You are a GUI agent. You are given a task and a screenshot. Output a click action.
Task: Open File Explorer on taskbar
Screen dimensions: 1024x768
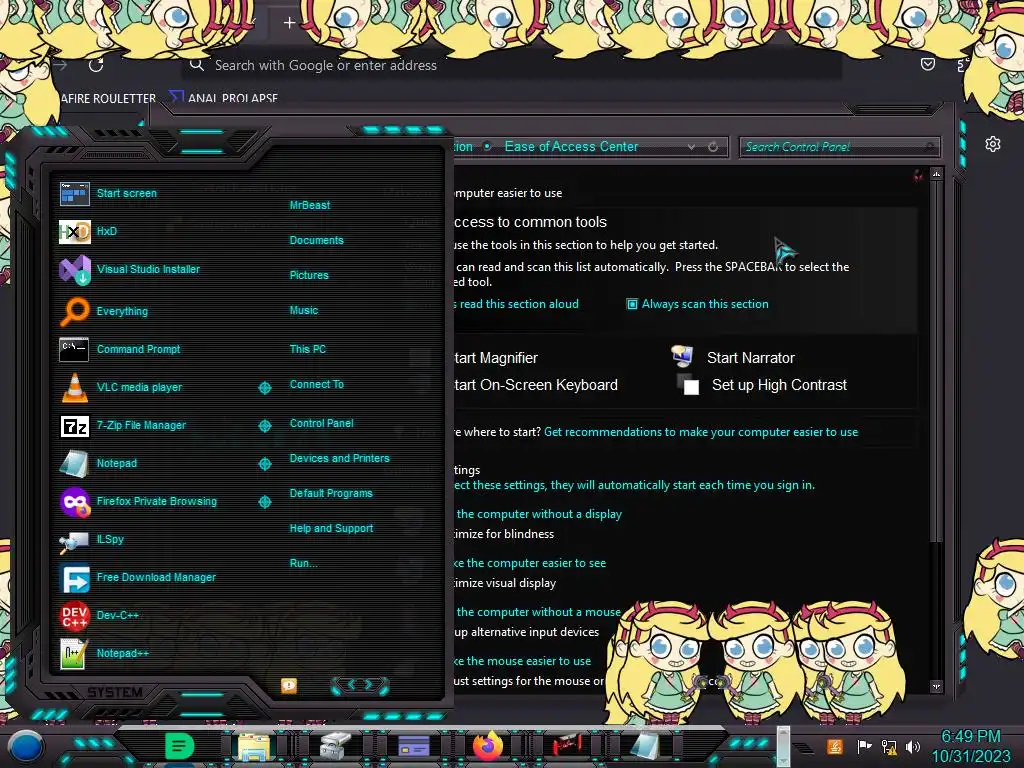tap(253, 746)
